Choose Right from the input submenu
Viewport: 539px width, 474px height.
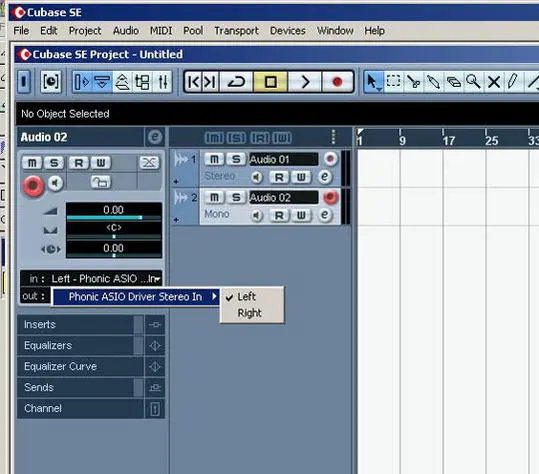point(250,313)
